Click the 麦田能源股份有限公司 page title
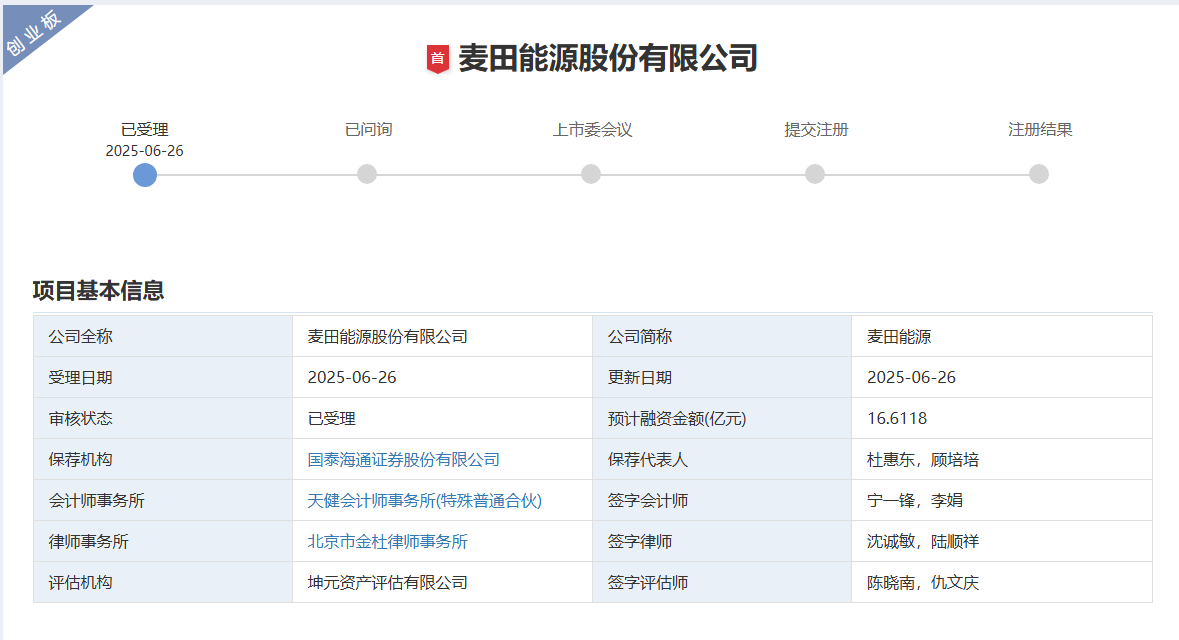The image size is (1179, 640). 608,58
